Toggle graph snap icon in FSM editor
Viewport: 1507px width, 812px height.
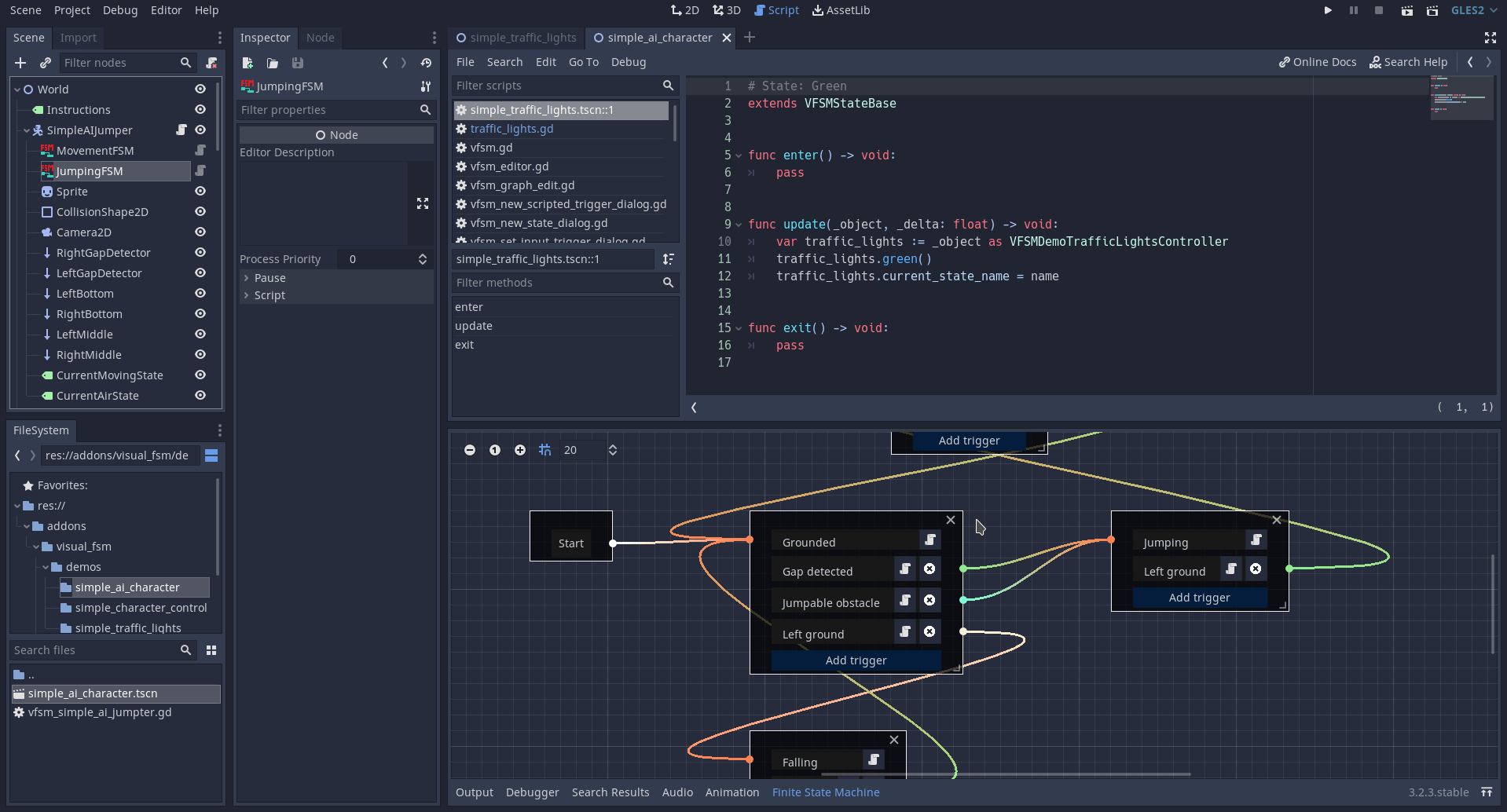544,450
